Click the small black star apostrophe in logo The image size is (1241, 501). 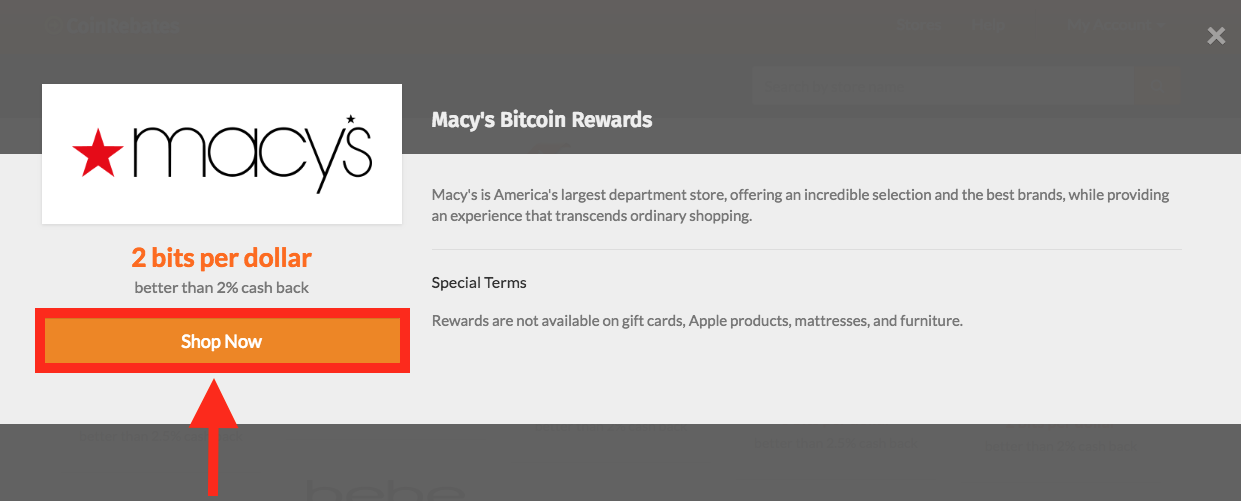[x=350, y=121]
